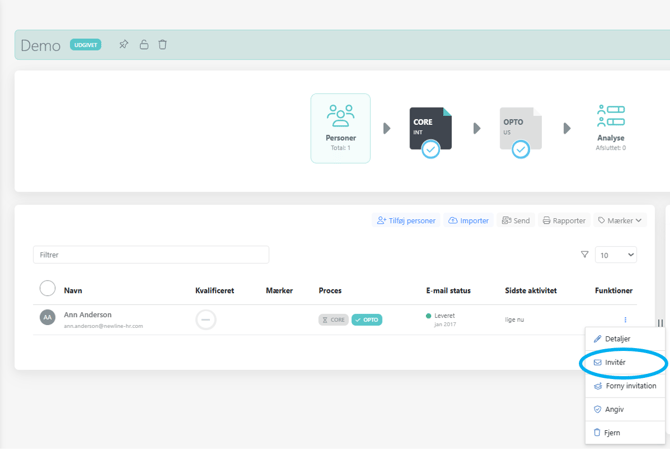670x451 pixels.
Task: Open the page size dropdown showing 10
Action: [616, 255]
